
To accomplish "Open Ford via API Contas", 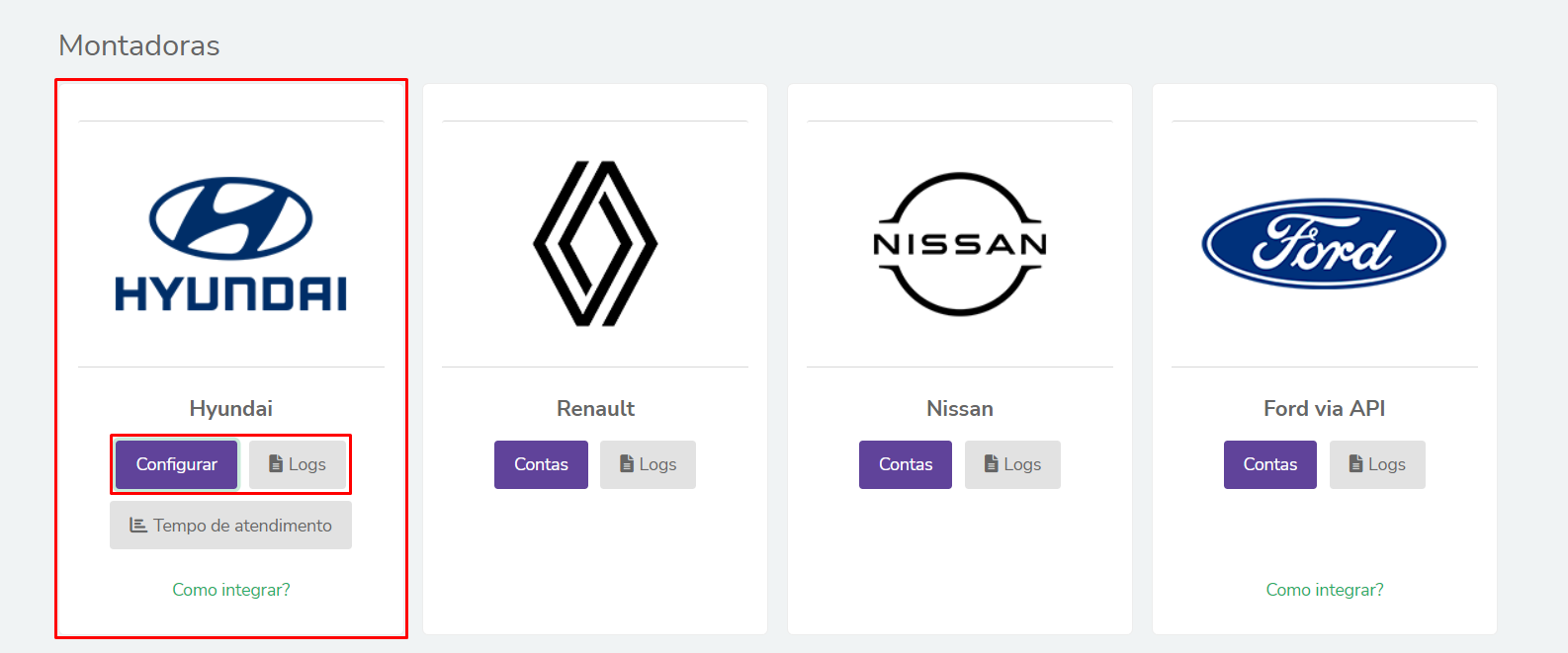I will pos(1270,464).
